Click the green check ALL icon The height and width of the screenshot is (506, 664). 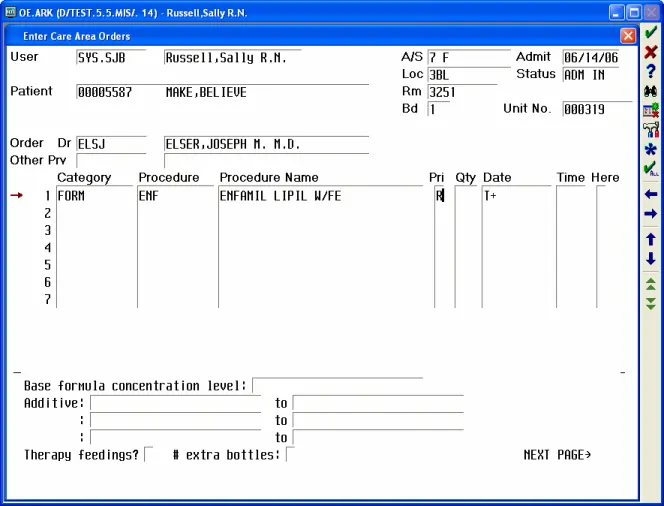(651, 169)
